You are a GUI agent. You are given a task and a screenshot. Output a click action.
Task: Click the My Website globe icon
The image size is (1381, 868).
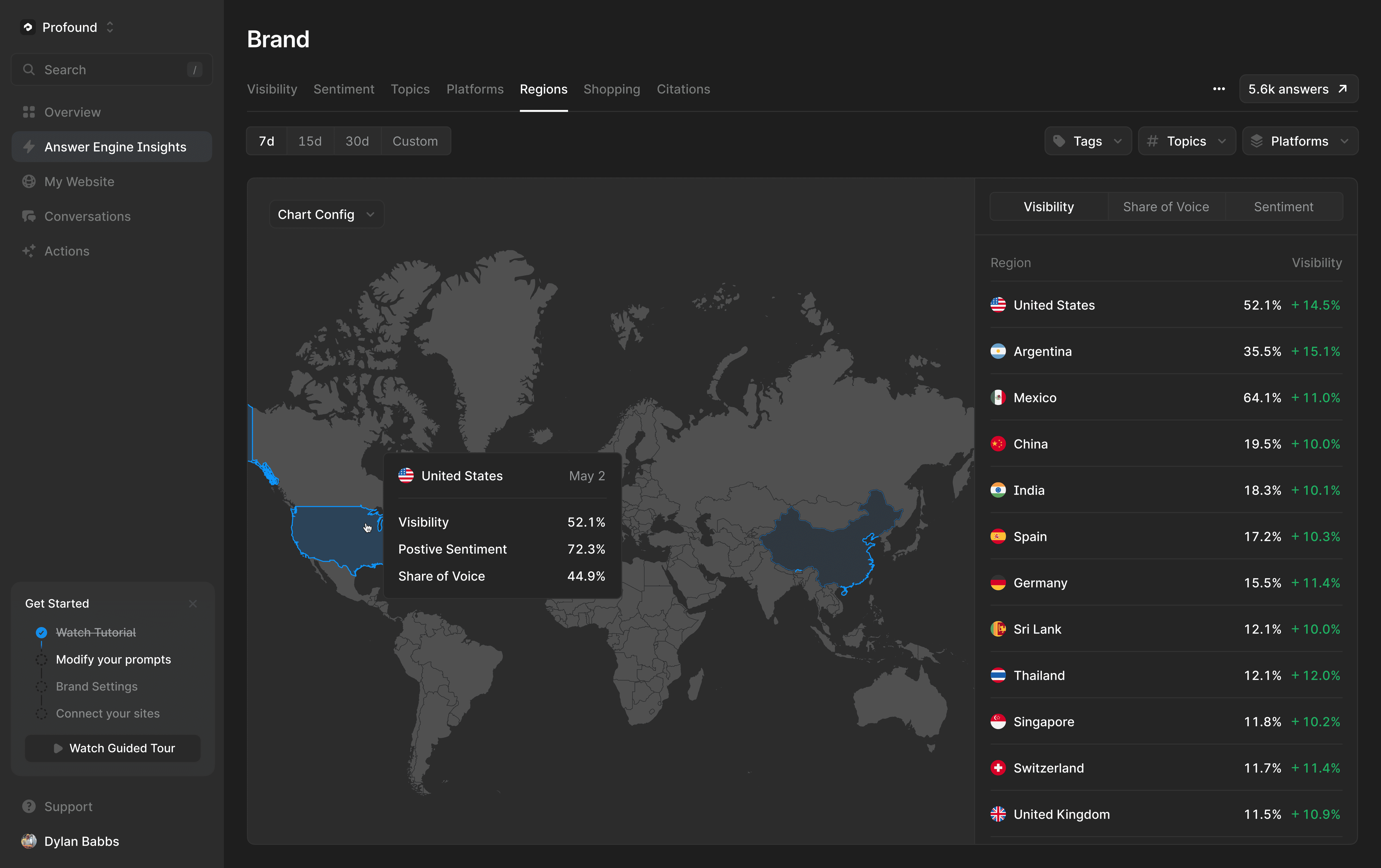(x=29, y=181)
